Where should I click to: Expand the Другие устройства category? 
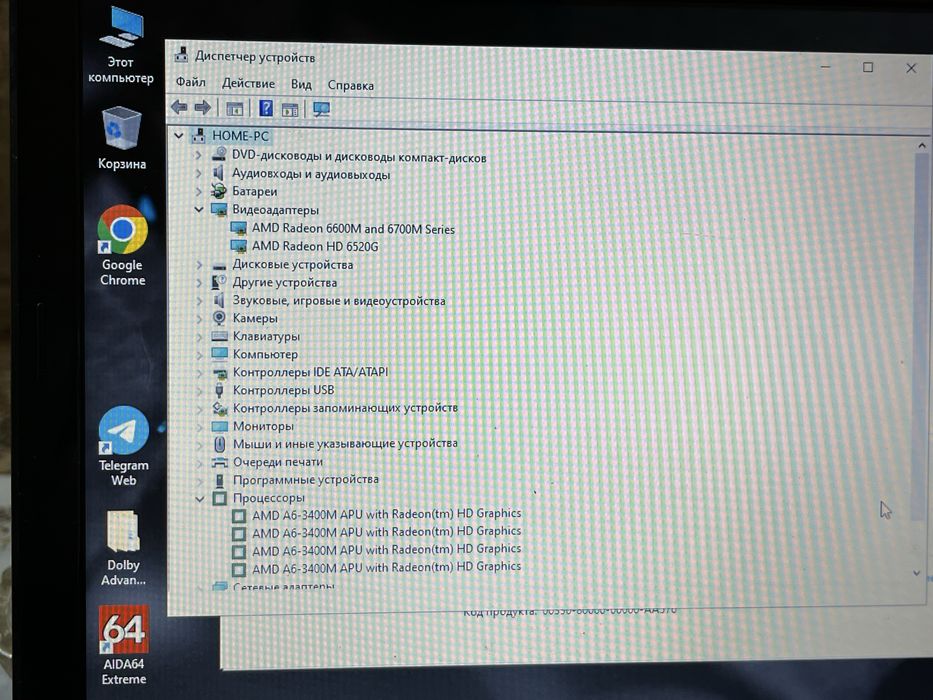tap(199, 283)
